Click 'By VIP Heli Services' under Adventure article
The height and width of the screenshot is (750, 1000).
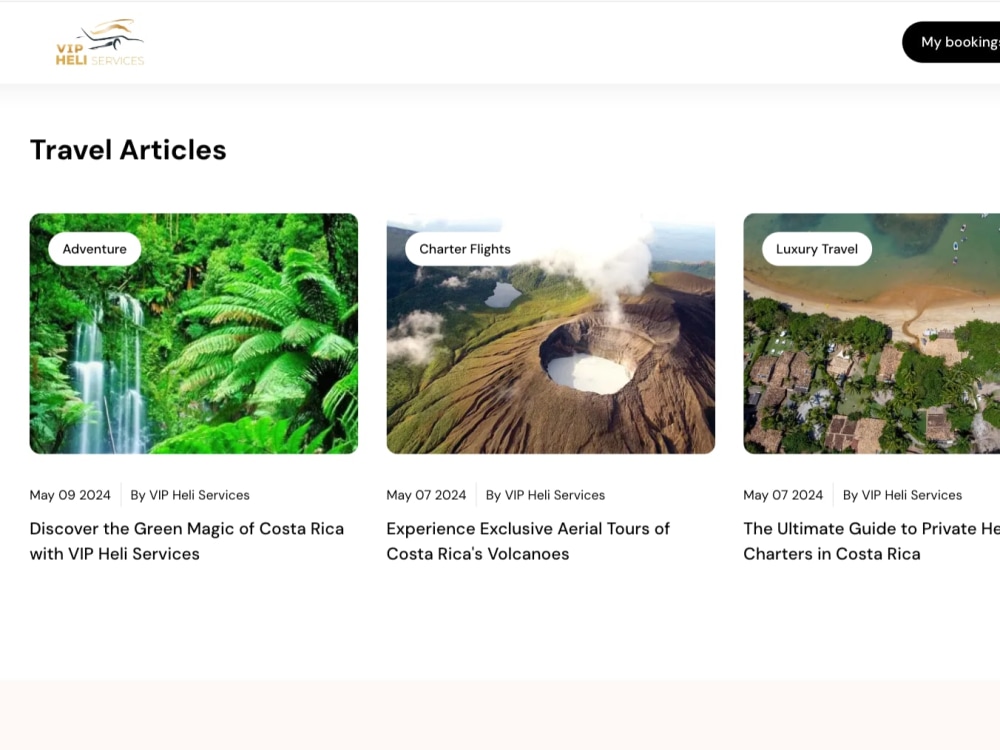click(190, 495)
